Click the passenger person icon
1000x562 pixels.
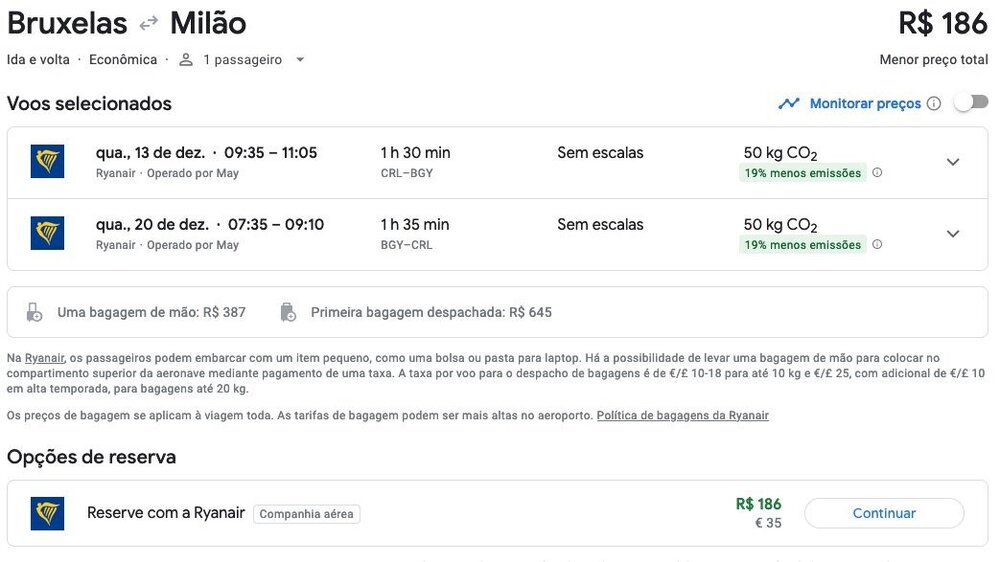pos(185,60)
